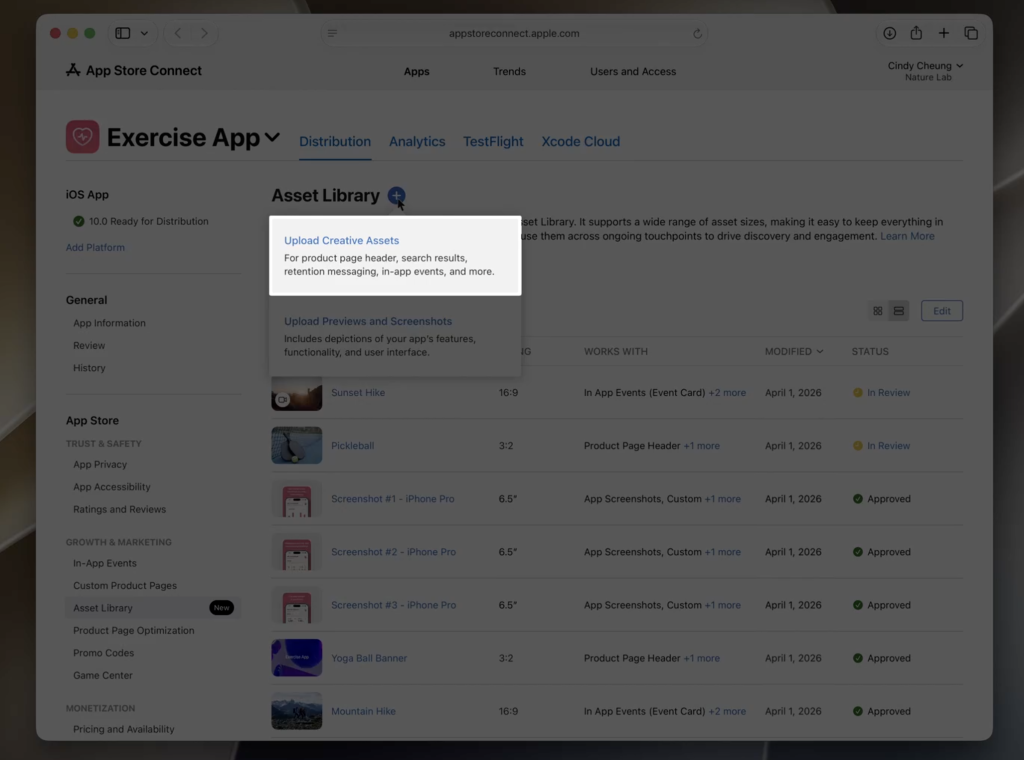Sort by the MODIFIED column header

click(x=793, y=351)
